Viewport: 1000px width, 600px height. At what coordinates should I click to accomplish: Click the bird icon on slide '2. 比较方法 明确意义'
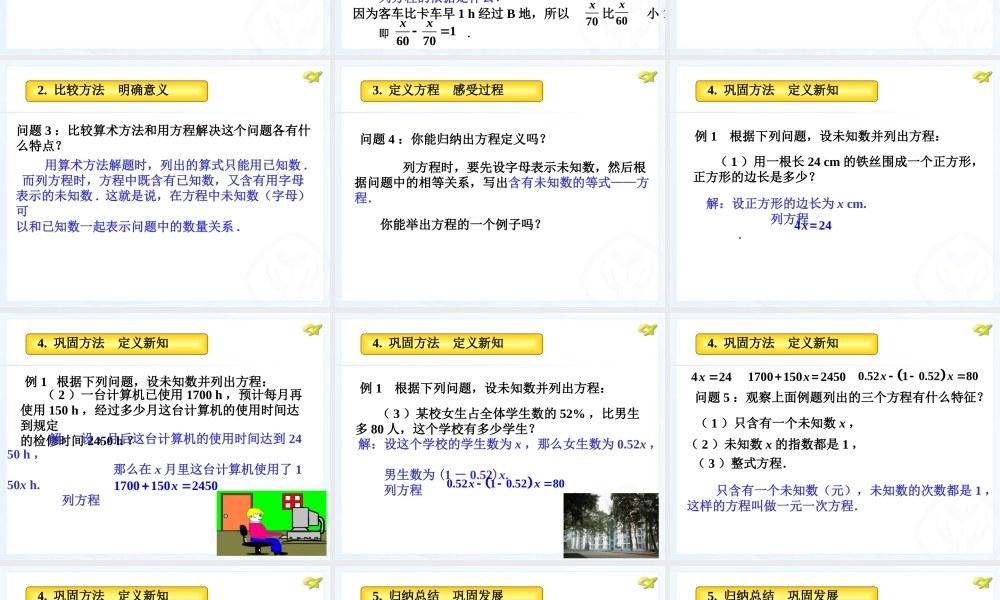coord(312,77)
